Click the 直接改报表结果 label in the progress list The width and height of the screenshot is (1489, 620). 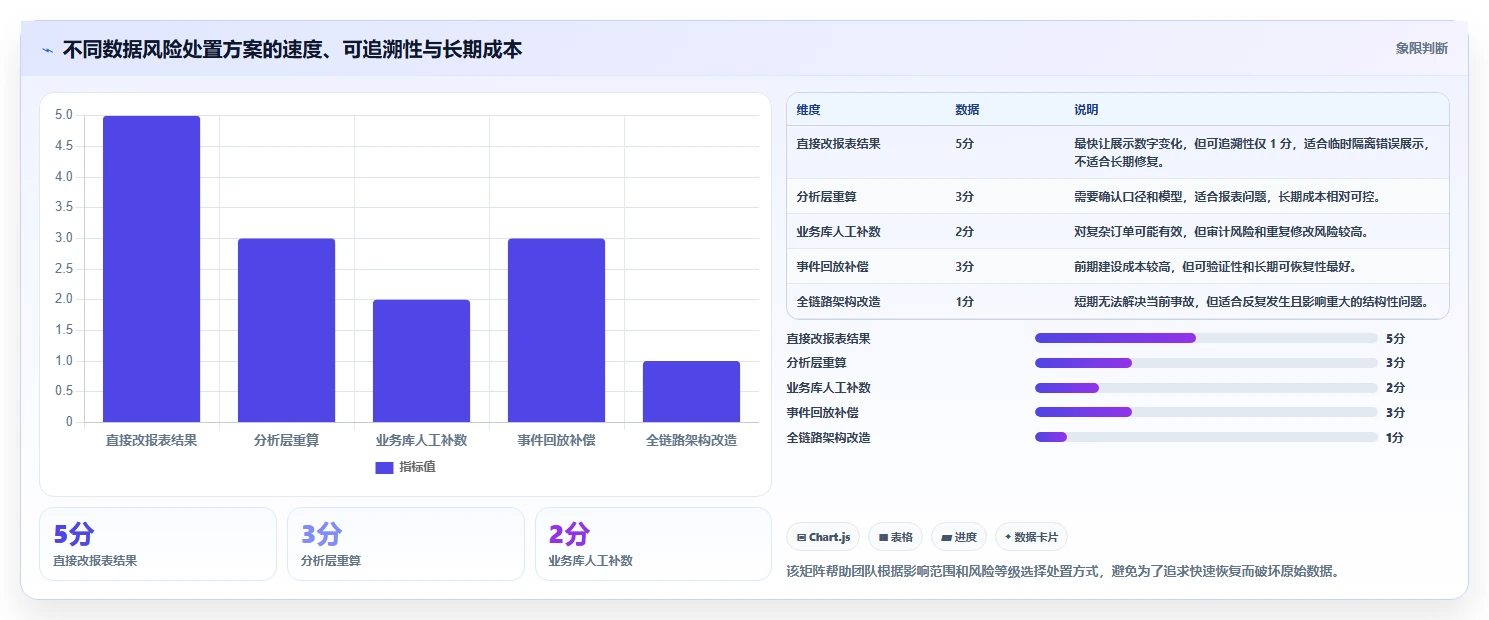[x=829, y=339]
